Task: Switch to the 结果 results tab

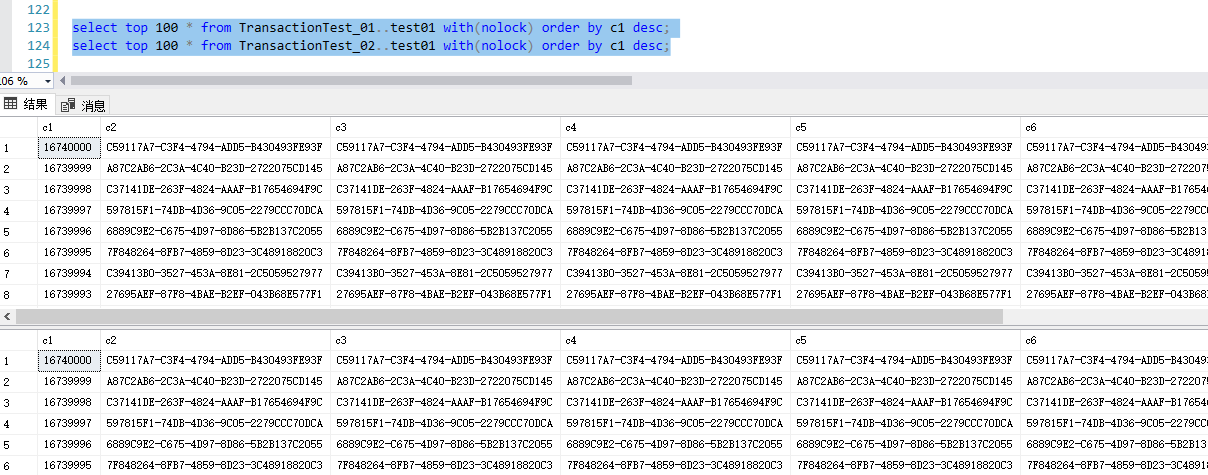Action: (26, 104)
